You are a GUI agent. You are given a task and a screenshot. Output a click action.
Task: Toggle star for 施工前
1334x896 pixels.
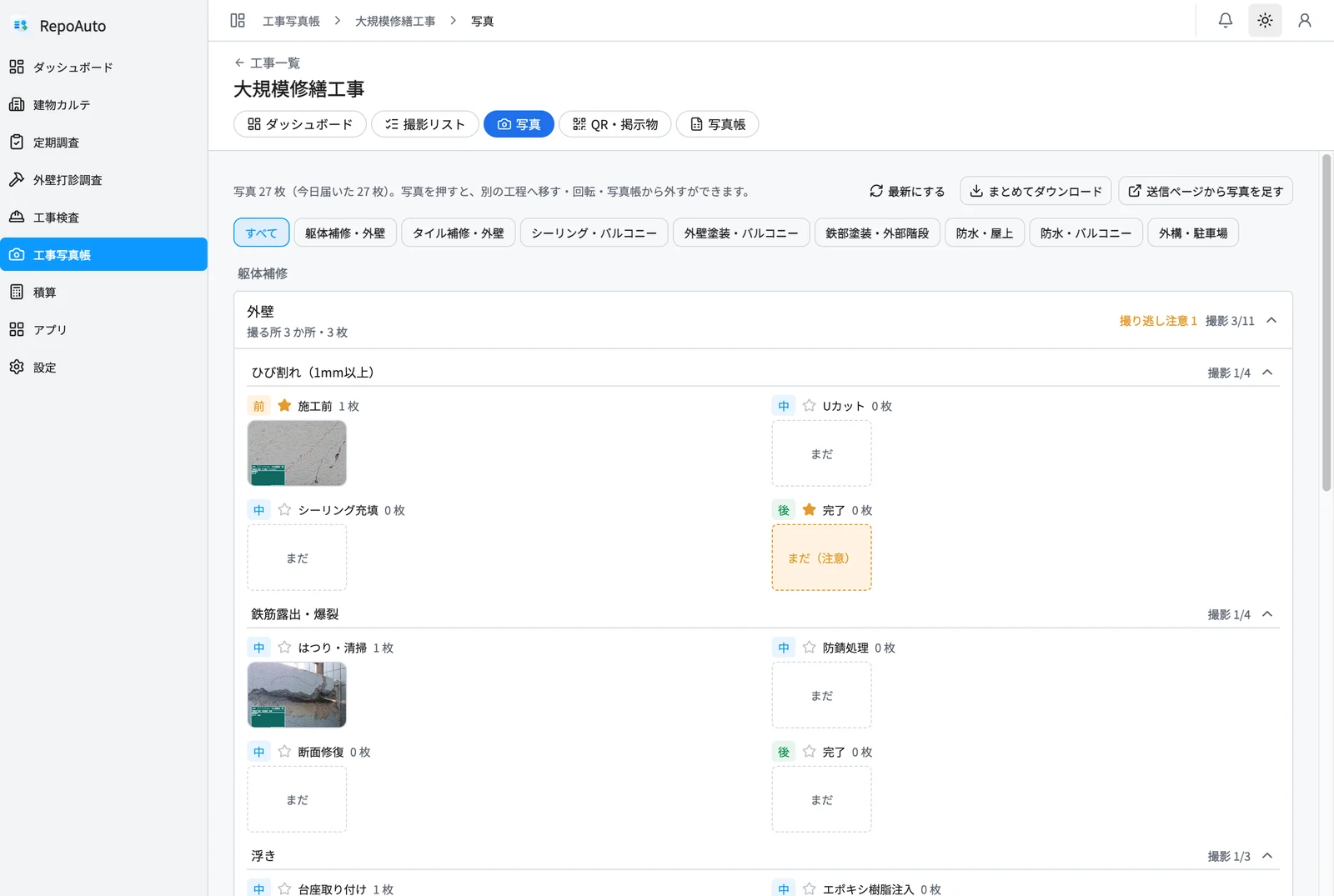click(284, 406)
